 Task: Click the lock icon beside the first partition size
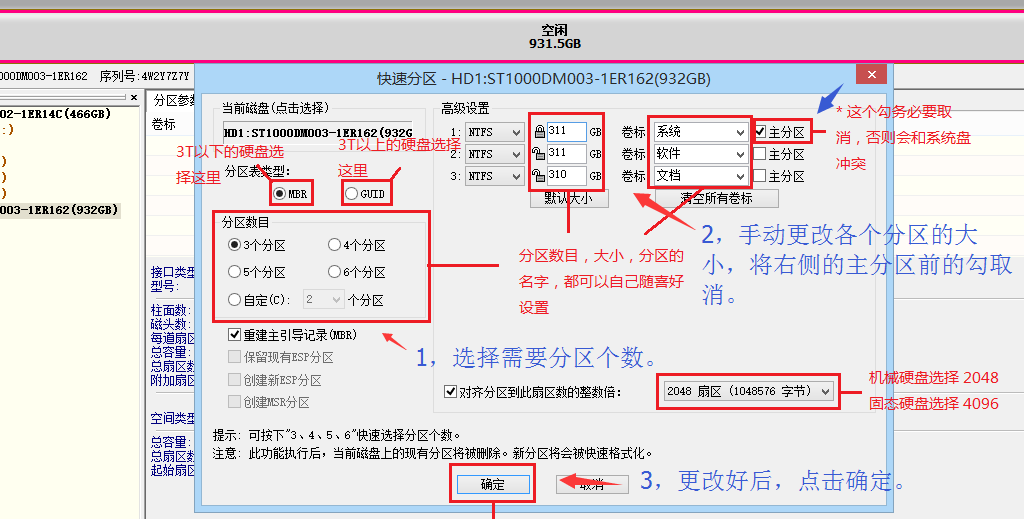coord(540,132)
